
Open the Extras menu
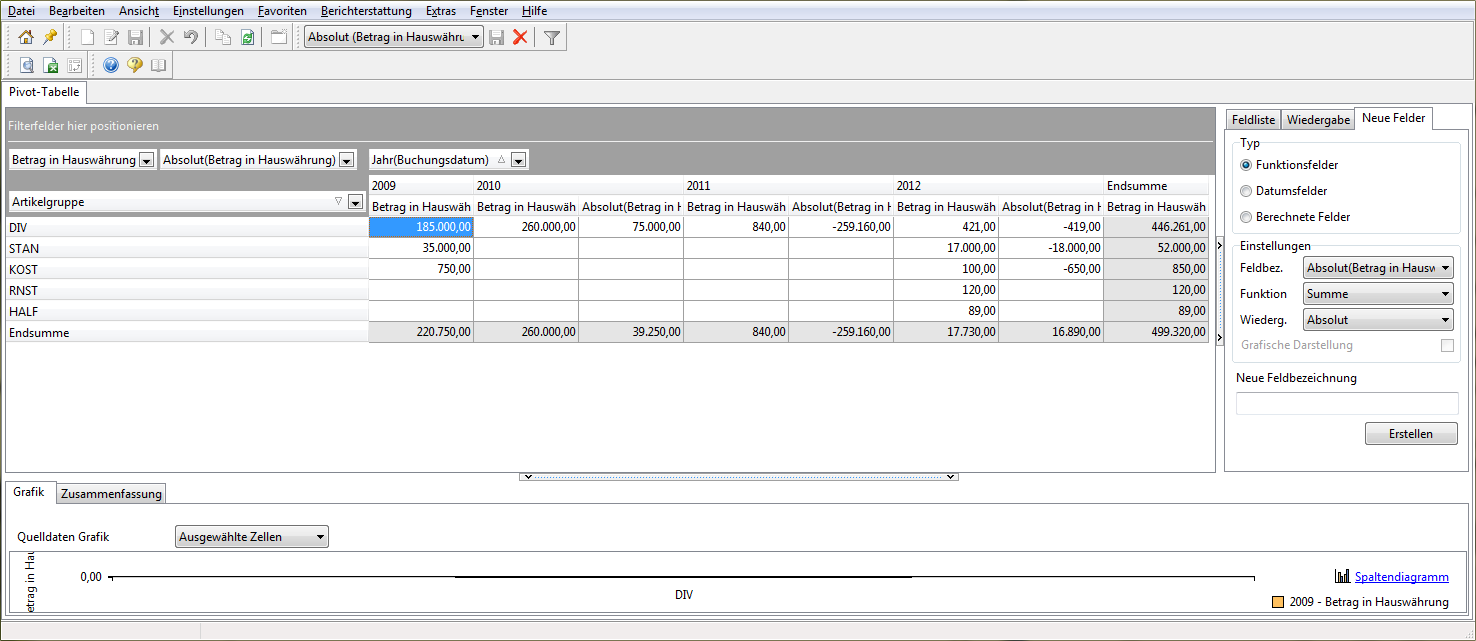point(441,11)
